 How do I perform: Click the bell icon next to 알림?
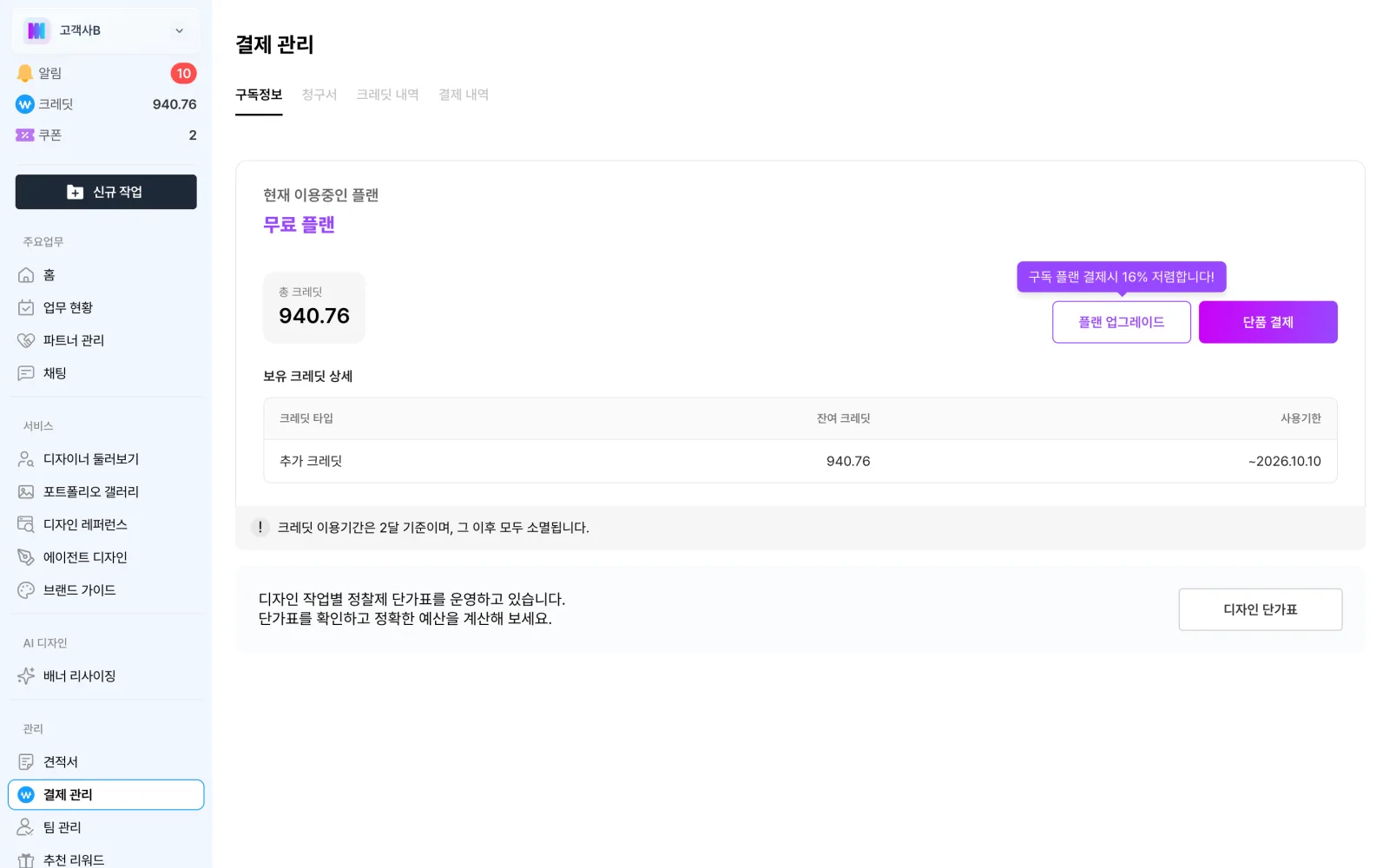pyautogui.click(x=25, y=74)
